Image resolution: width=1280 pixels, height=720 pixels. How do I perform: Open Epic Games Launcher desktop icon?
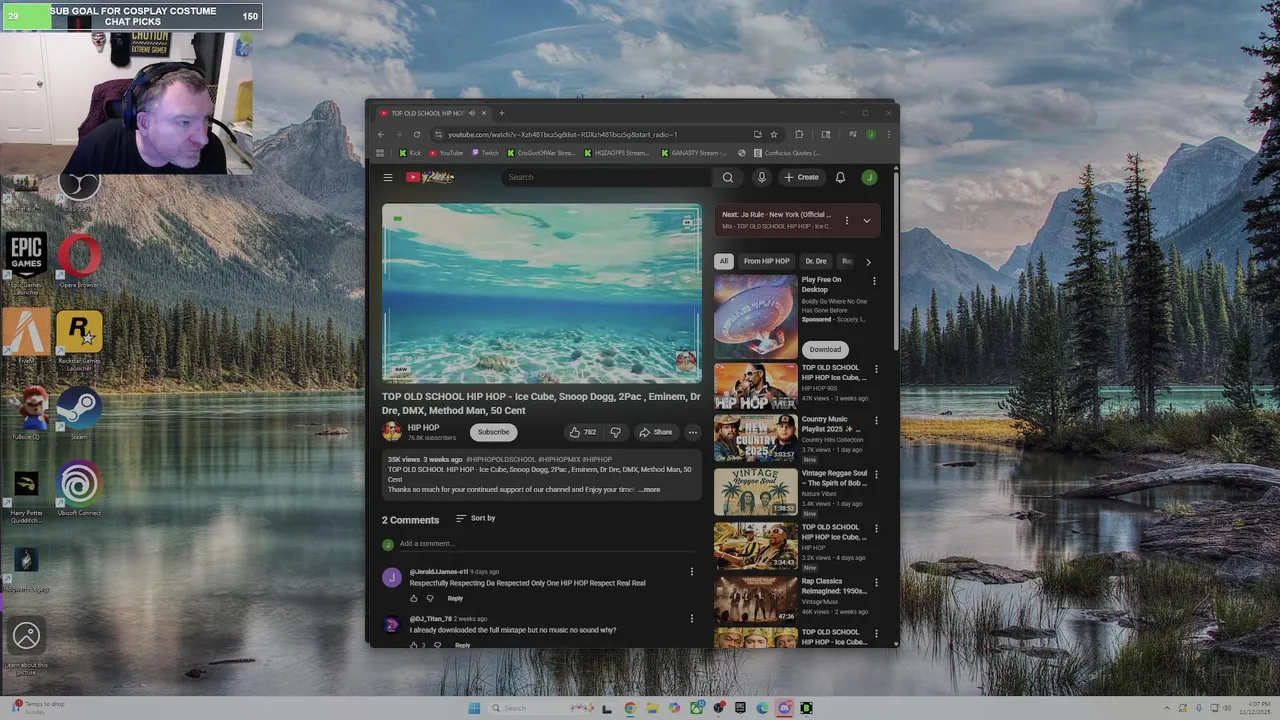[26, 263]
